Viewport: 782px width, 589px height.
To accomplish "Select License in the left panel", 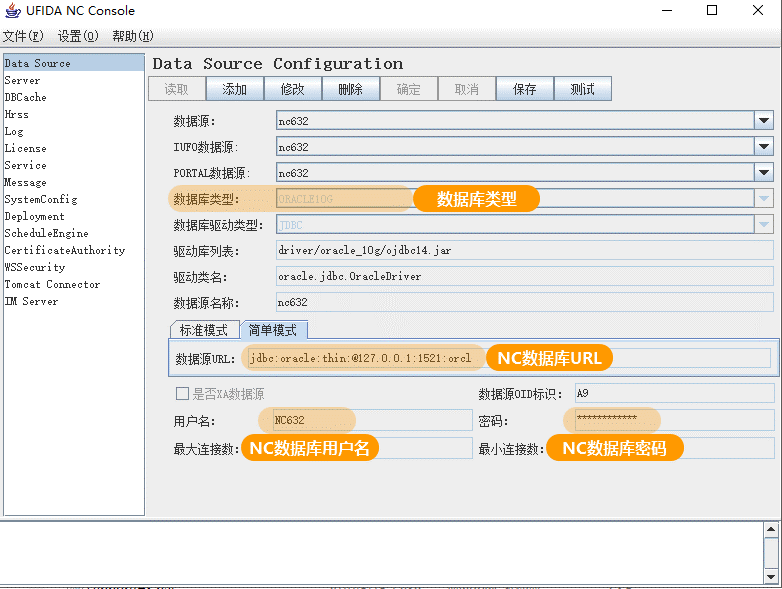I will [x=25, y=148].
